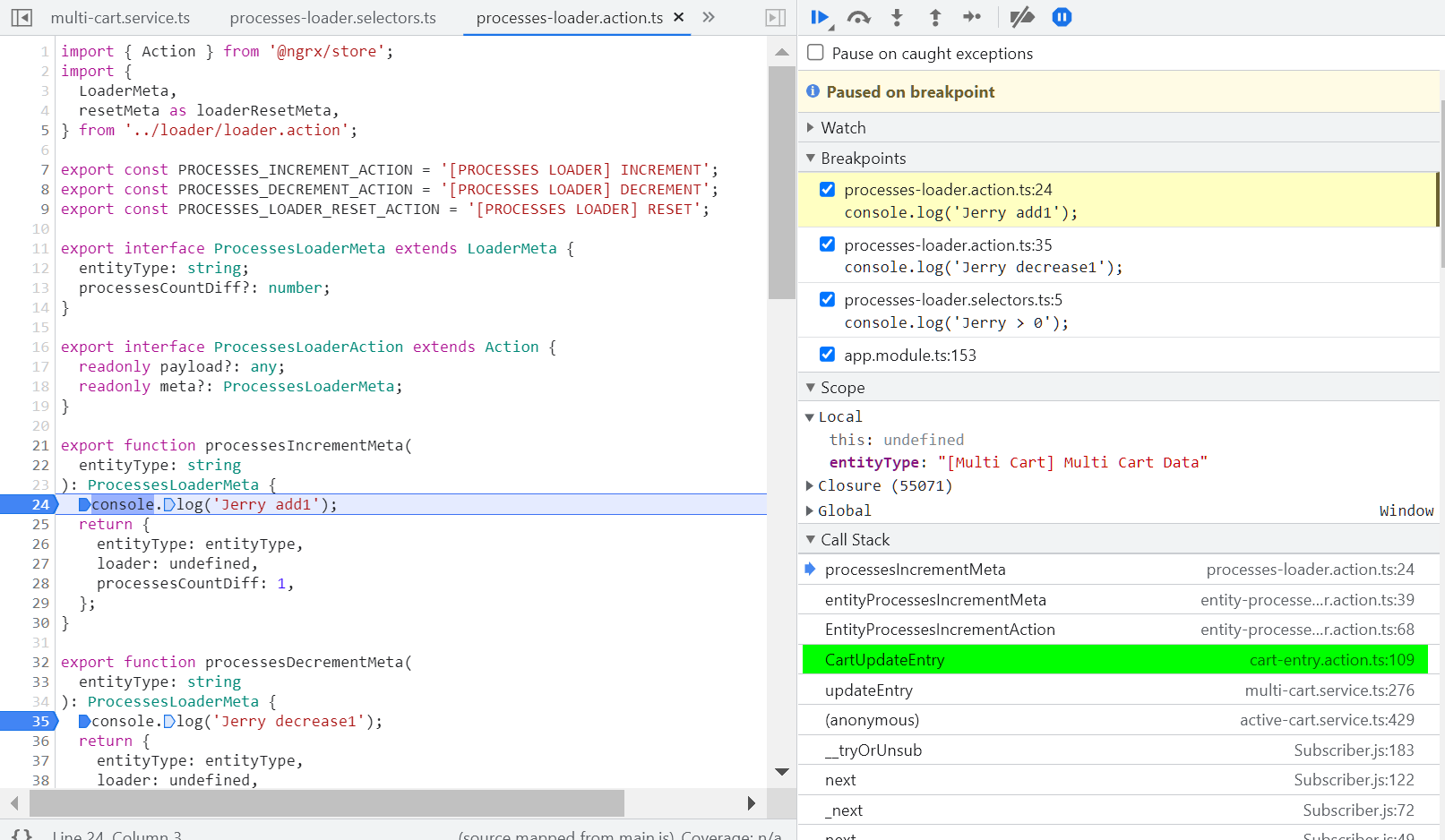
Task: Click the Paused on breakpoint info icon
Action: (x=813, y=91)
